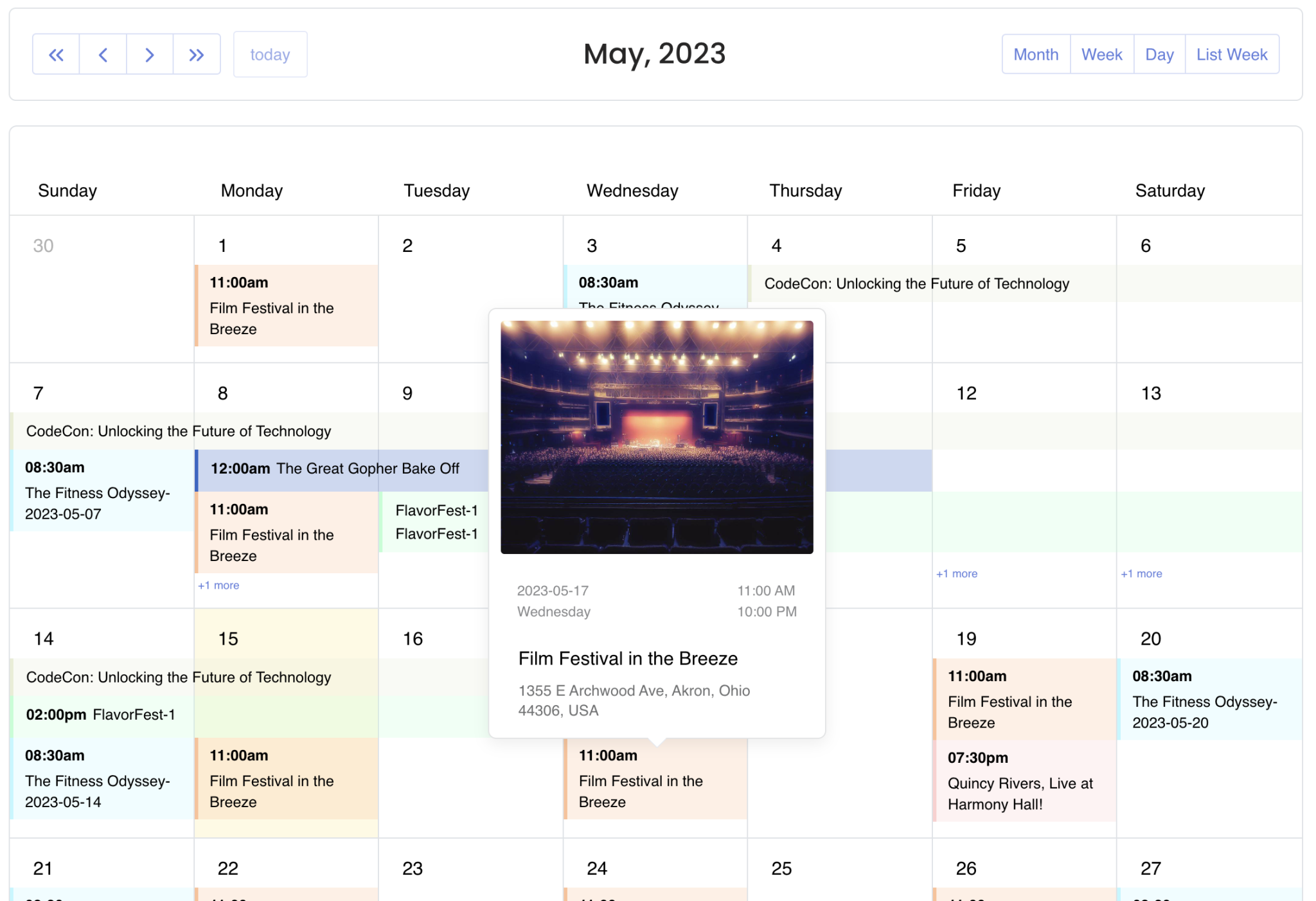
Task: Switch to Month view
Action: [x=1035, y=54]
